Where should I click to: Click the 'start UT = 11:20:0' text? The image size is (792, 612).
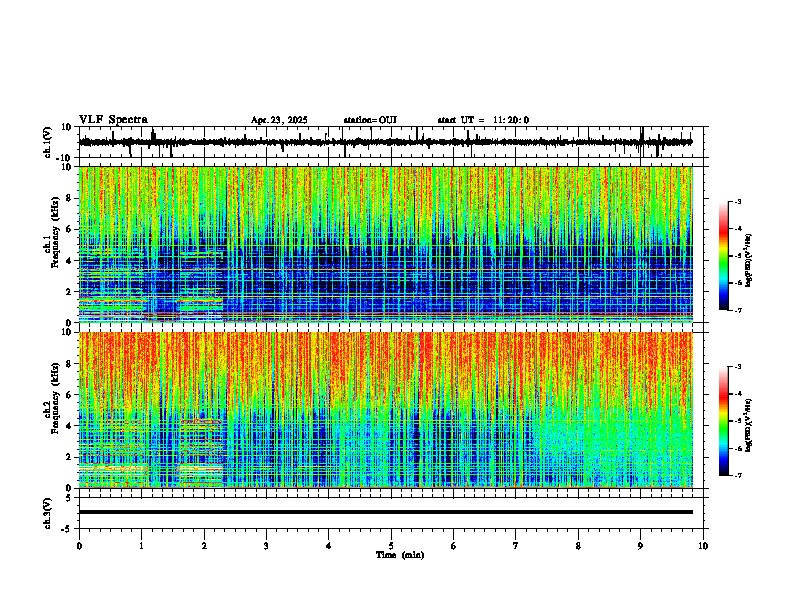[483, 120]
